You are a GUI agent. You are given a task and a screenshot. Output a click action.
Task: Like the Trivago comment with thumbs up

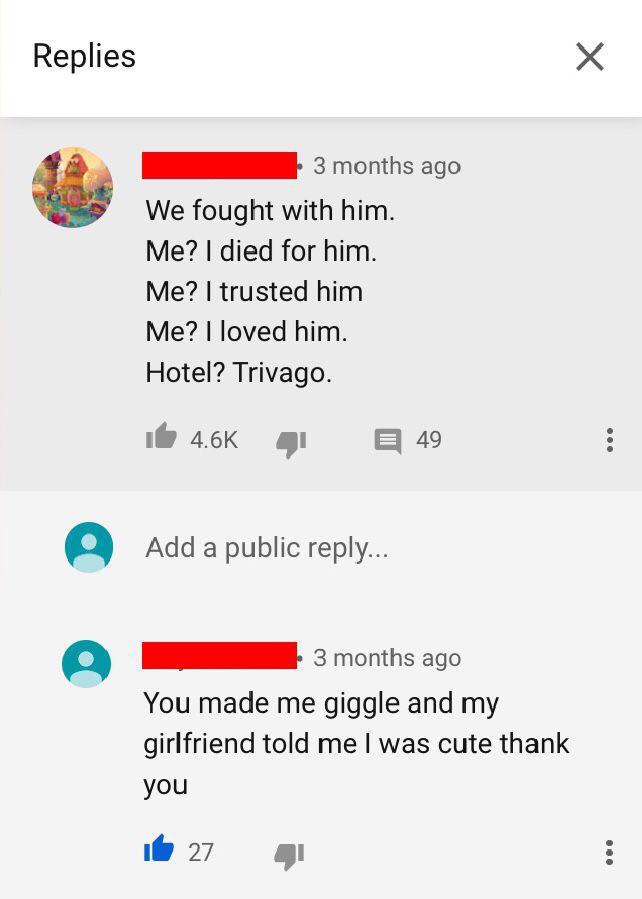coord(160,436)
